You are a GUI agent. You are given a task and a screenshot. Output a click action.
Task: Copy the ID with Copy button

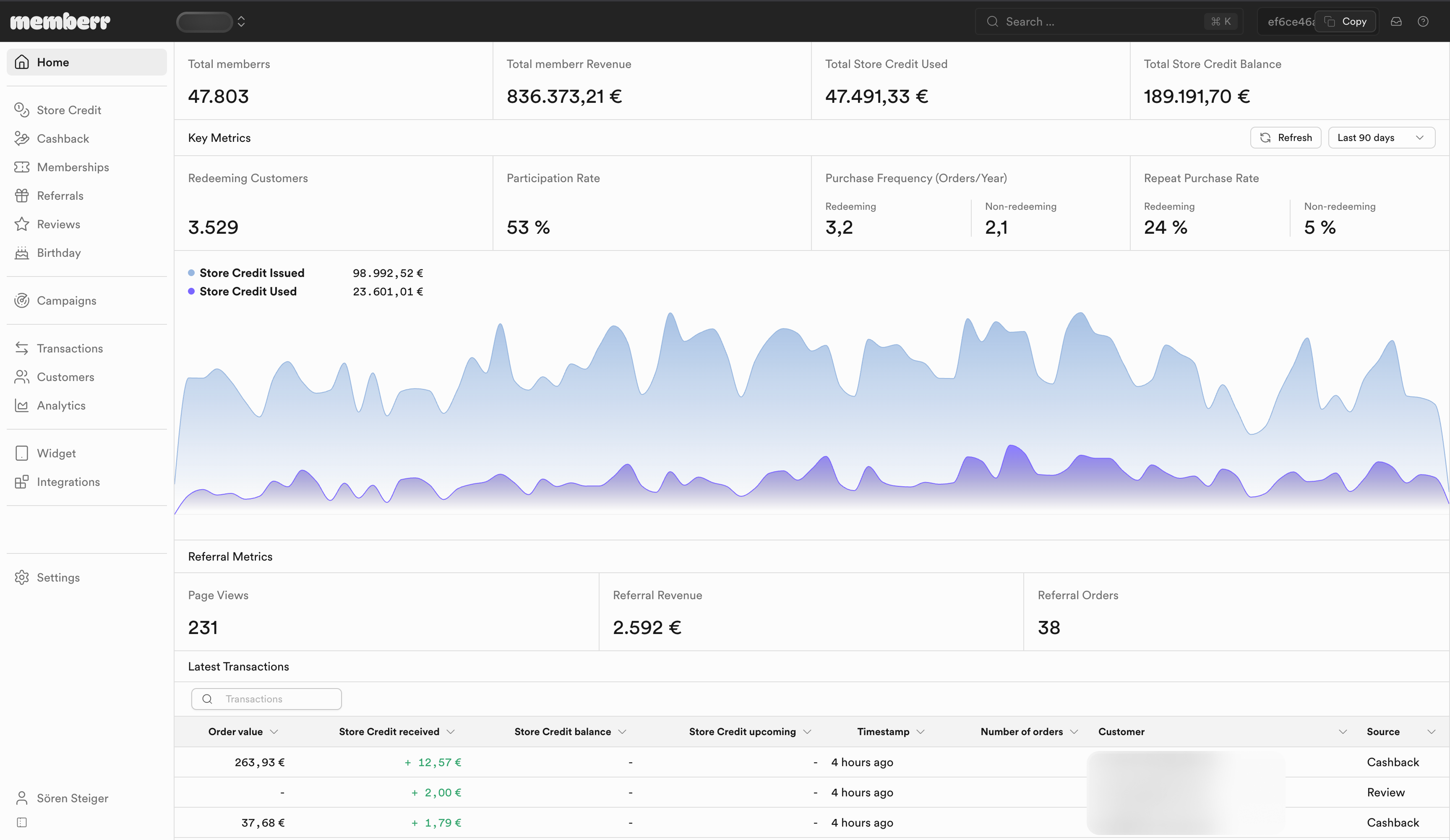[x=1346, y=21]
